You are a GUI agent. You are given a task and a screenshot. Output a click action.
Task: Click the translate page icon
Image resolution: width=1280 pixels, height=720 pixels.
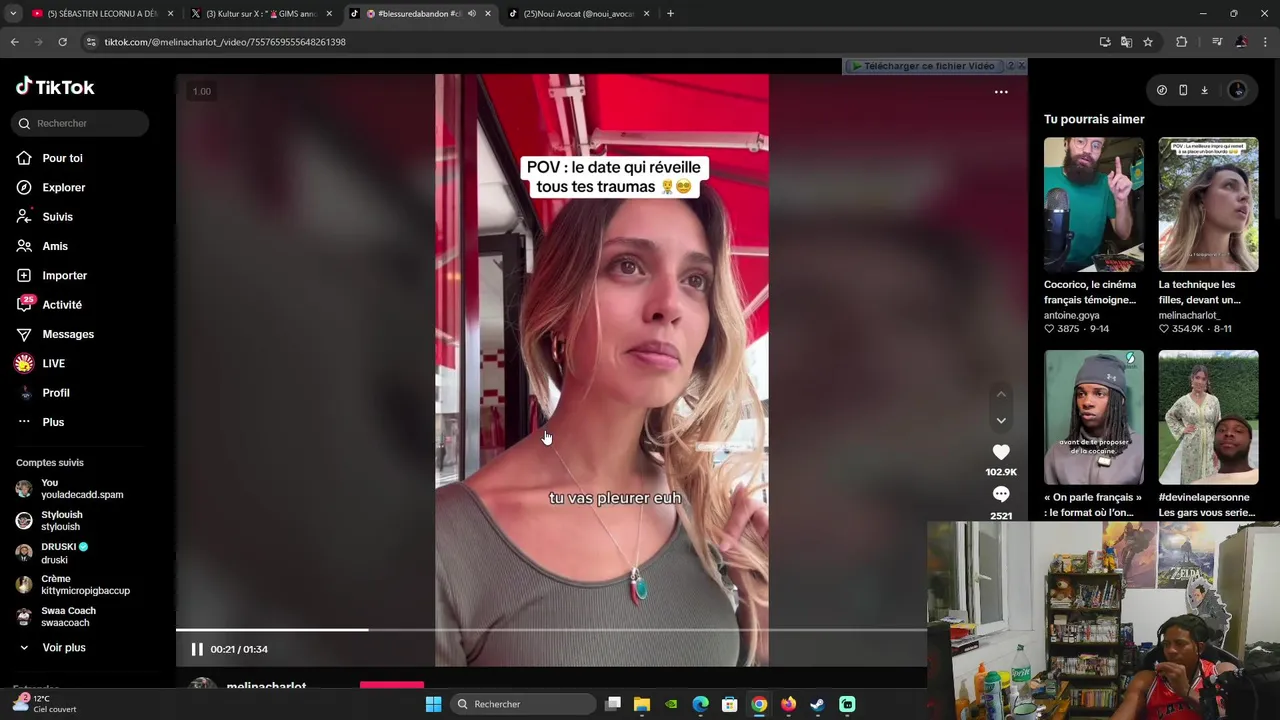[1126, 42]
